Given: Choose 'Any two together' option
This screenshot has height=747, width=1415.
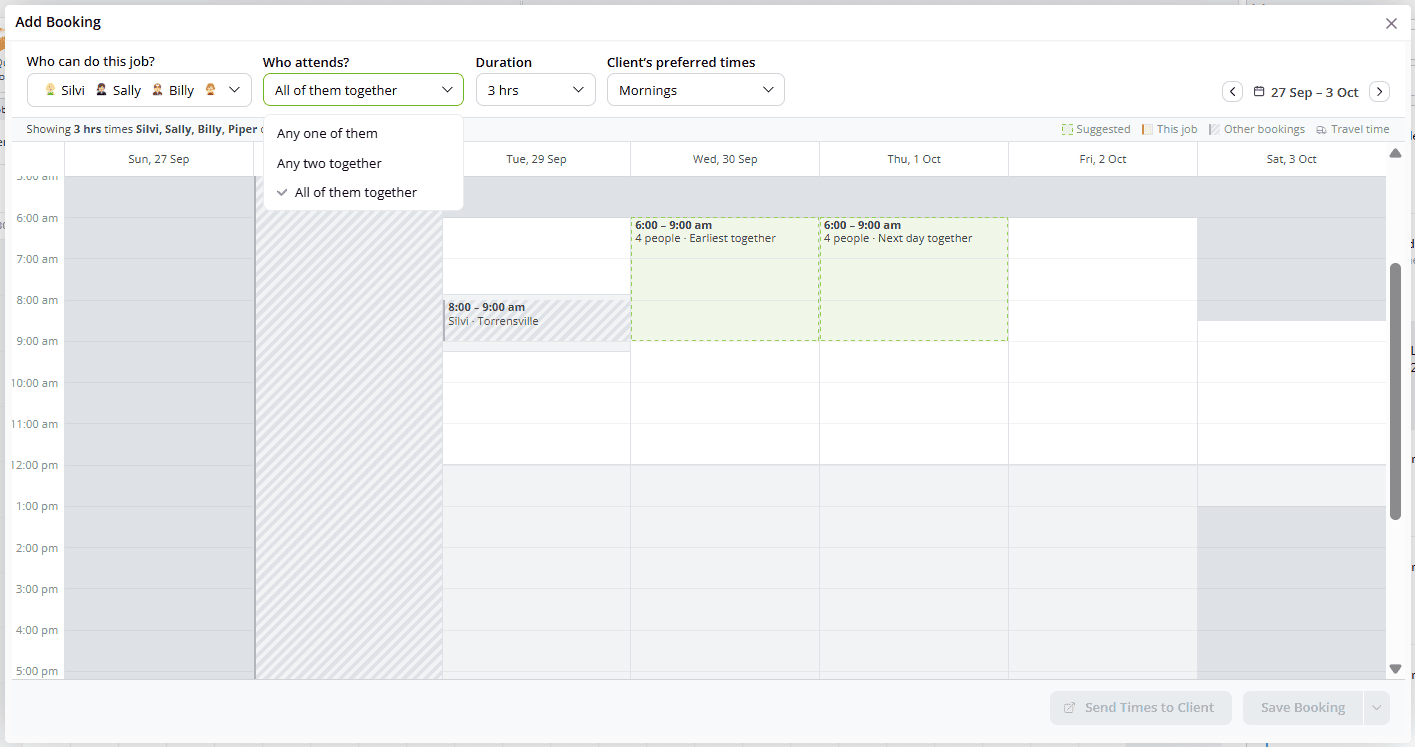Looking at the screenshot, I should click(363, 163).
